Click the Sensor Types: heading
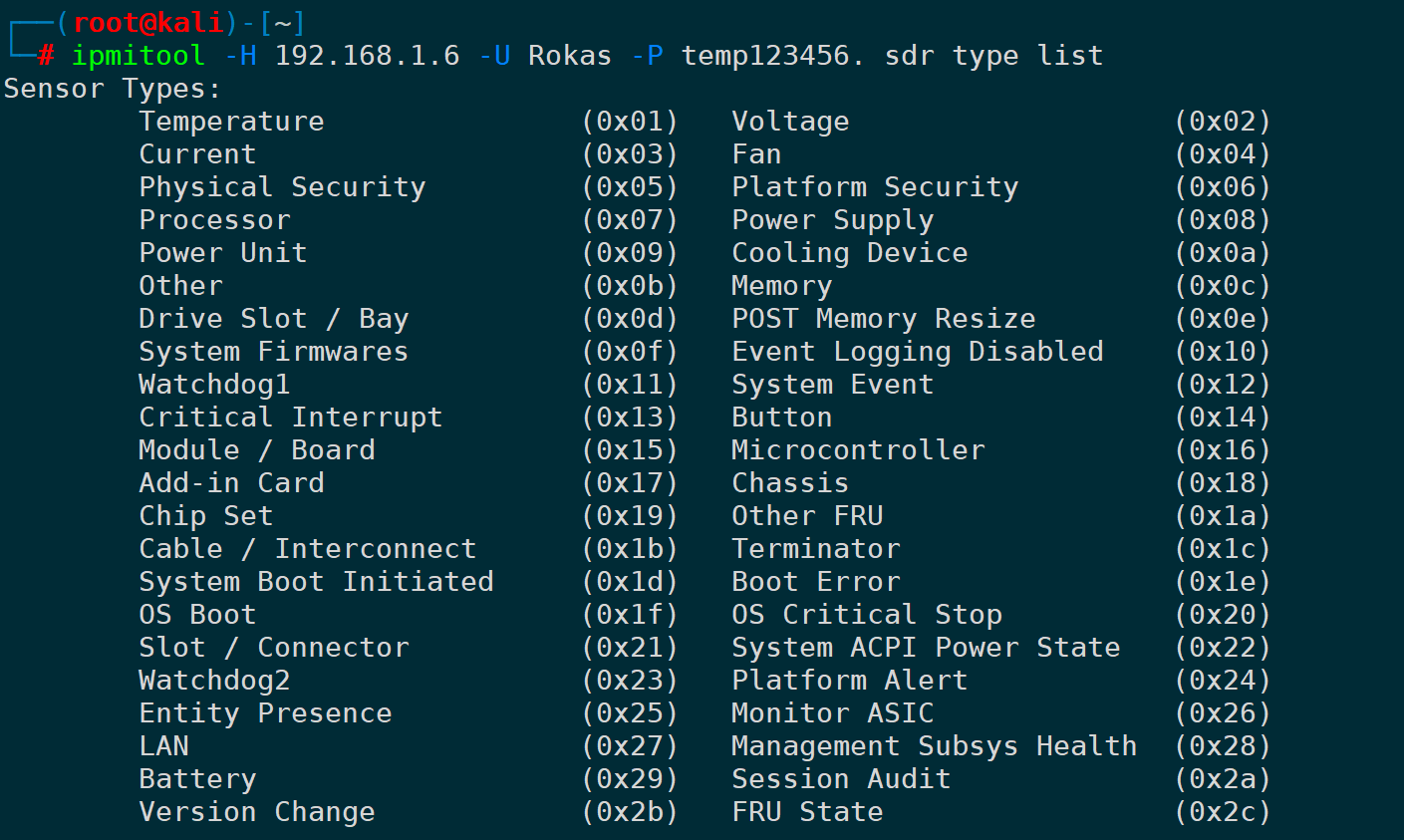The image size is (1404, 840). [112, 89]
